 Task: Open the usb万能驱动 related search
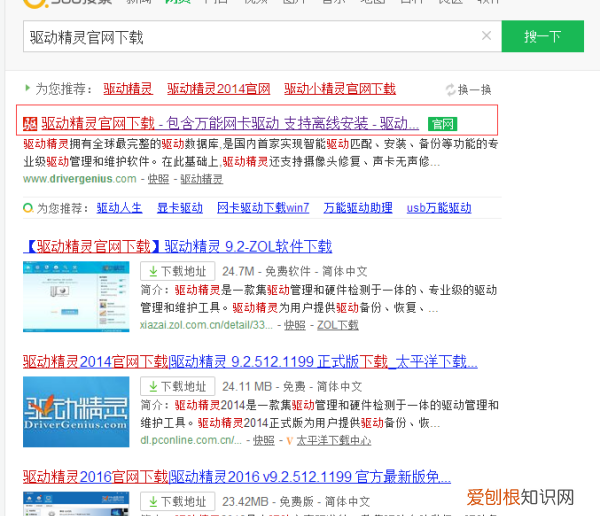coord(439,208)
